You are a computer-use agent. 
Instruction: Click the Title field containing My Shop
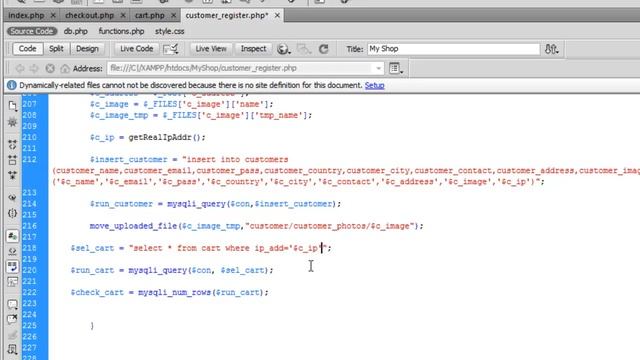coord(453,49)
